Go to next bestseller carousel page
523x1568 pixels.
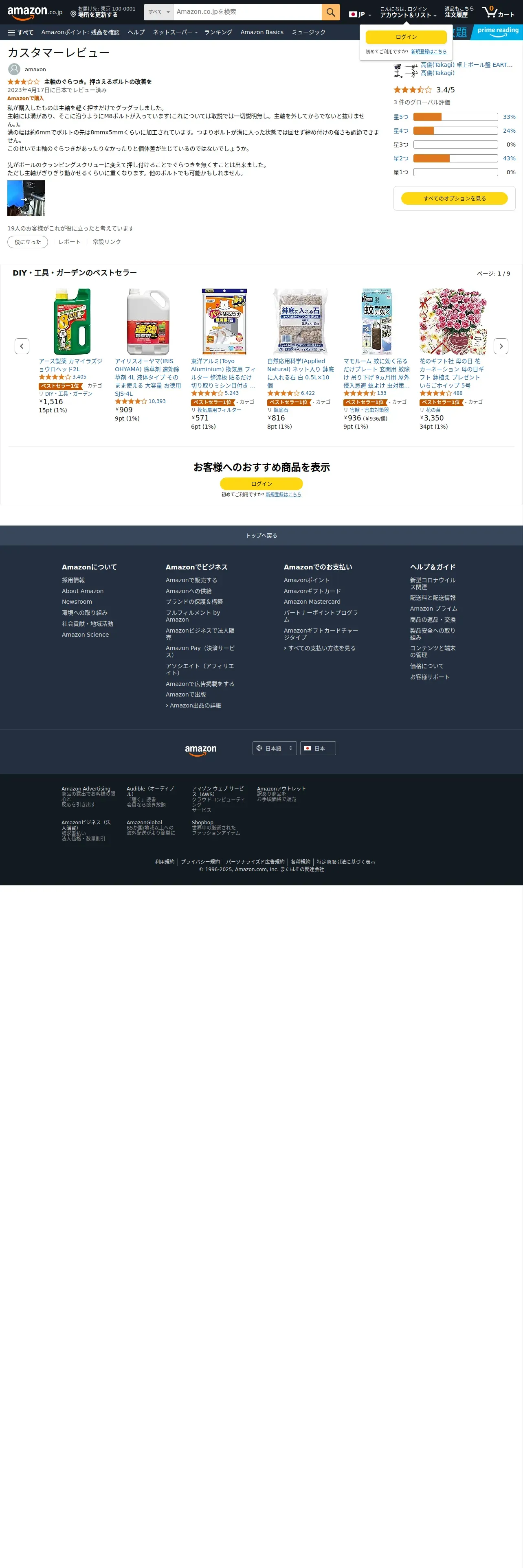501,346
